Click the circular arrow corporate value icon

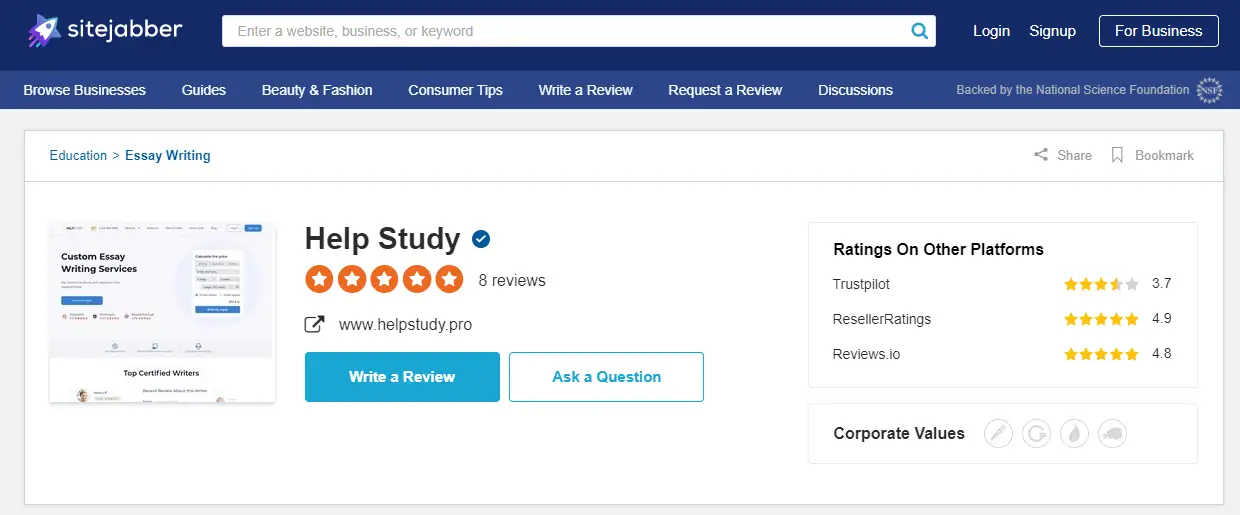click(1037, 433)
